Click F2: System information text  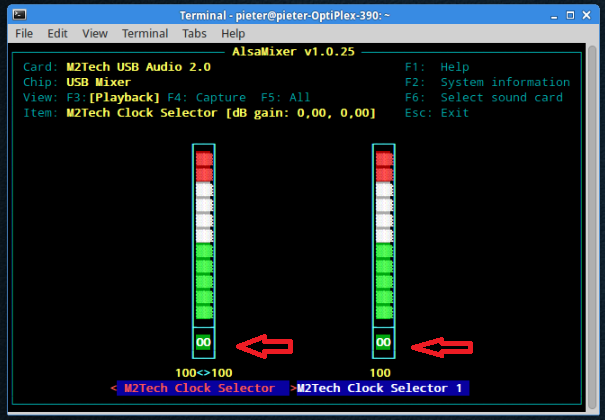point(487,82)
